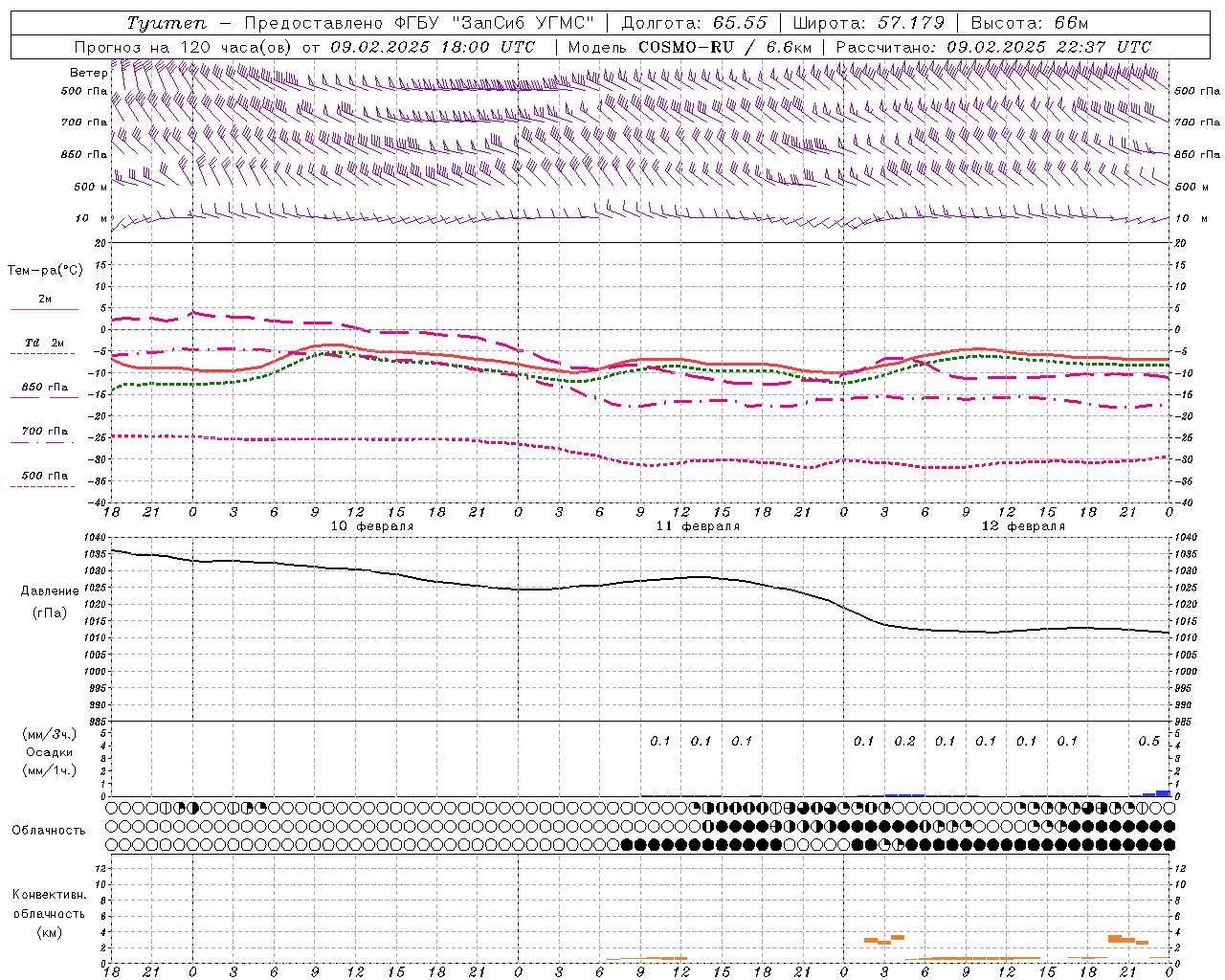Image resolution: width=1225 pixels, height=980 pixels.
Task: Click the "Осадки" precipitation label
Action: (x=50, y=752)
